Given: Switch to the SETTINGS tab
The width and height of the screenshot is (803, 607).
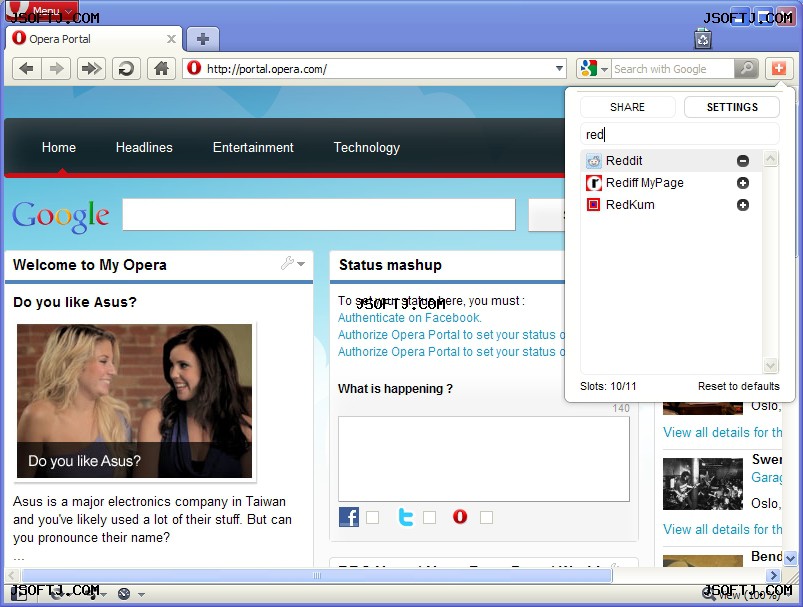Looking at the screenshot, I should [732, 107].
